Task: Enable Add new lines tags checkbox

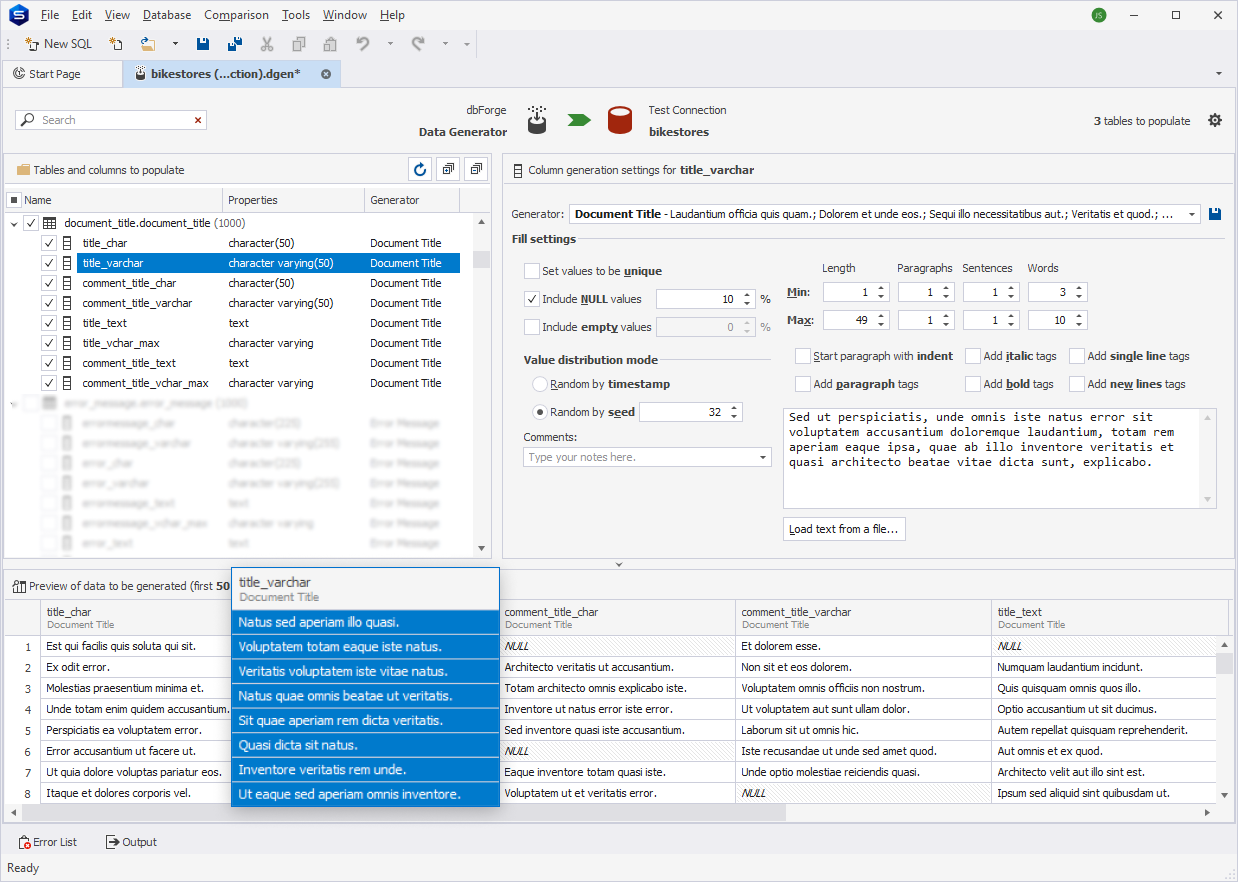Action: tap(1077, 384)
